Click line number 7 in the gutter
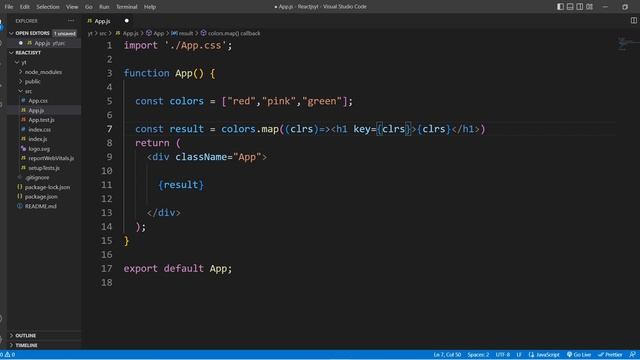The image size is (640, 360). click(x=109, y=129)
